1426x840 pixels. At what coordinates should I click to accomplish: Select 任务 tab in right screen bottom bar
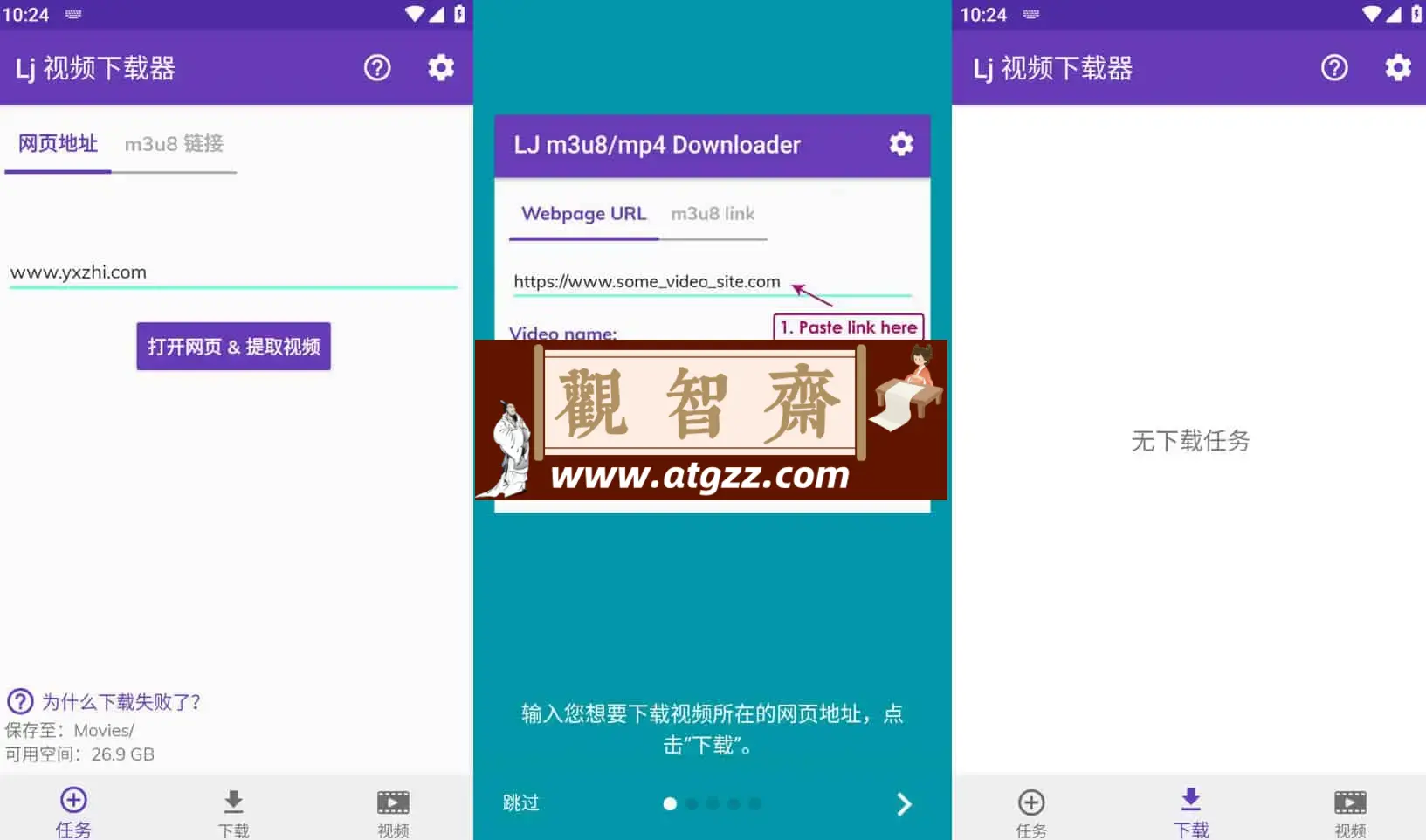pyautogui.click(x=1031, y=814)
